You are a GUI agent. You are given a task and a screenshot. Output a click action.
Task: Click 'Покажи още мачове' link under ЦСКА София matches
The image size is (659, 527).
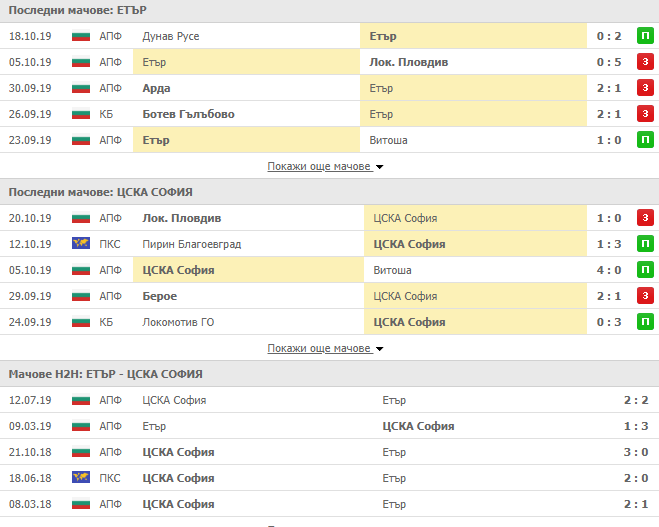(x=320, y=348)
